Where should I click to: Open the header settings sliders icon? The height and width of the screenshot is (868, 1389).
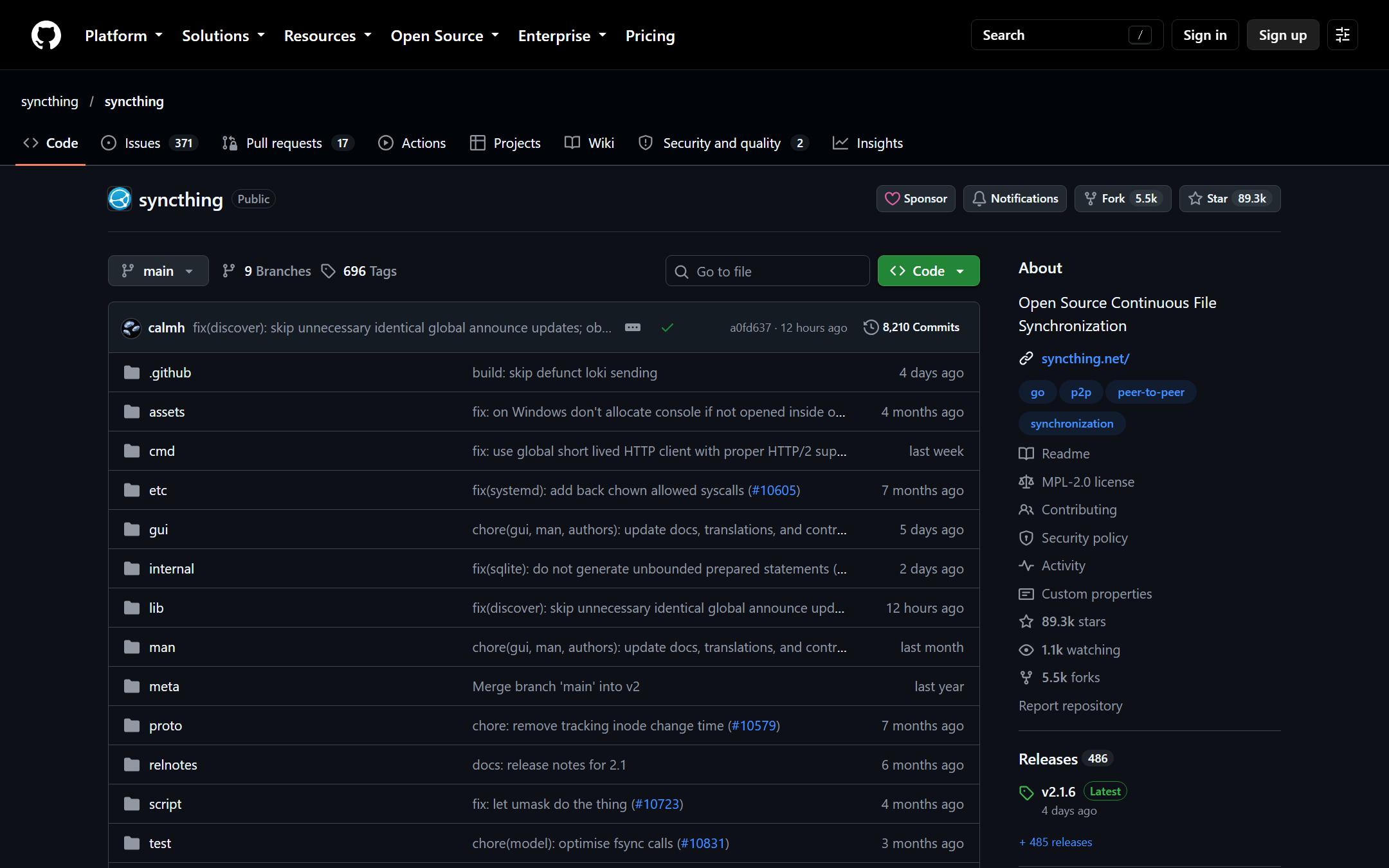[1343, 35]
